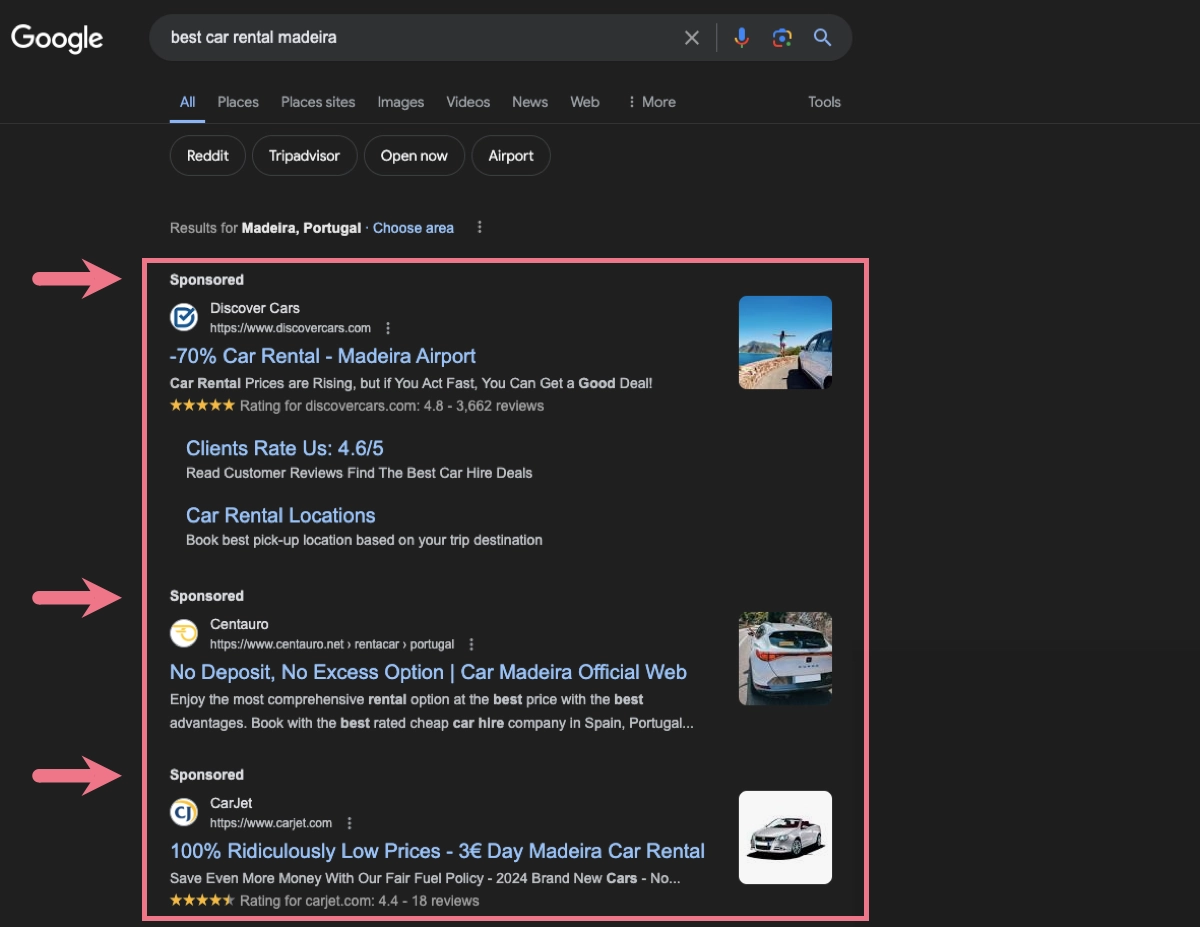
Task: Activate voice search with the microphone icon
Action: [x=741, y=37]
